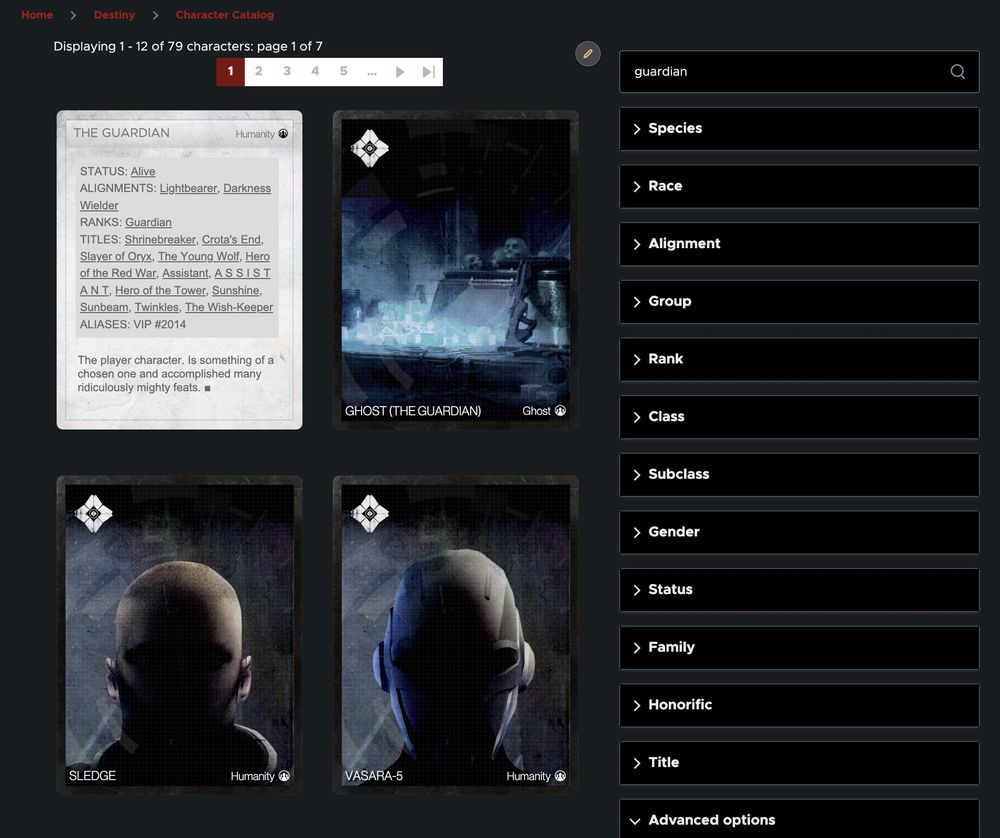Click the pagination ellipsis
The image size is (1000, 838).
[372, 72]
